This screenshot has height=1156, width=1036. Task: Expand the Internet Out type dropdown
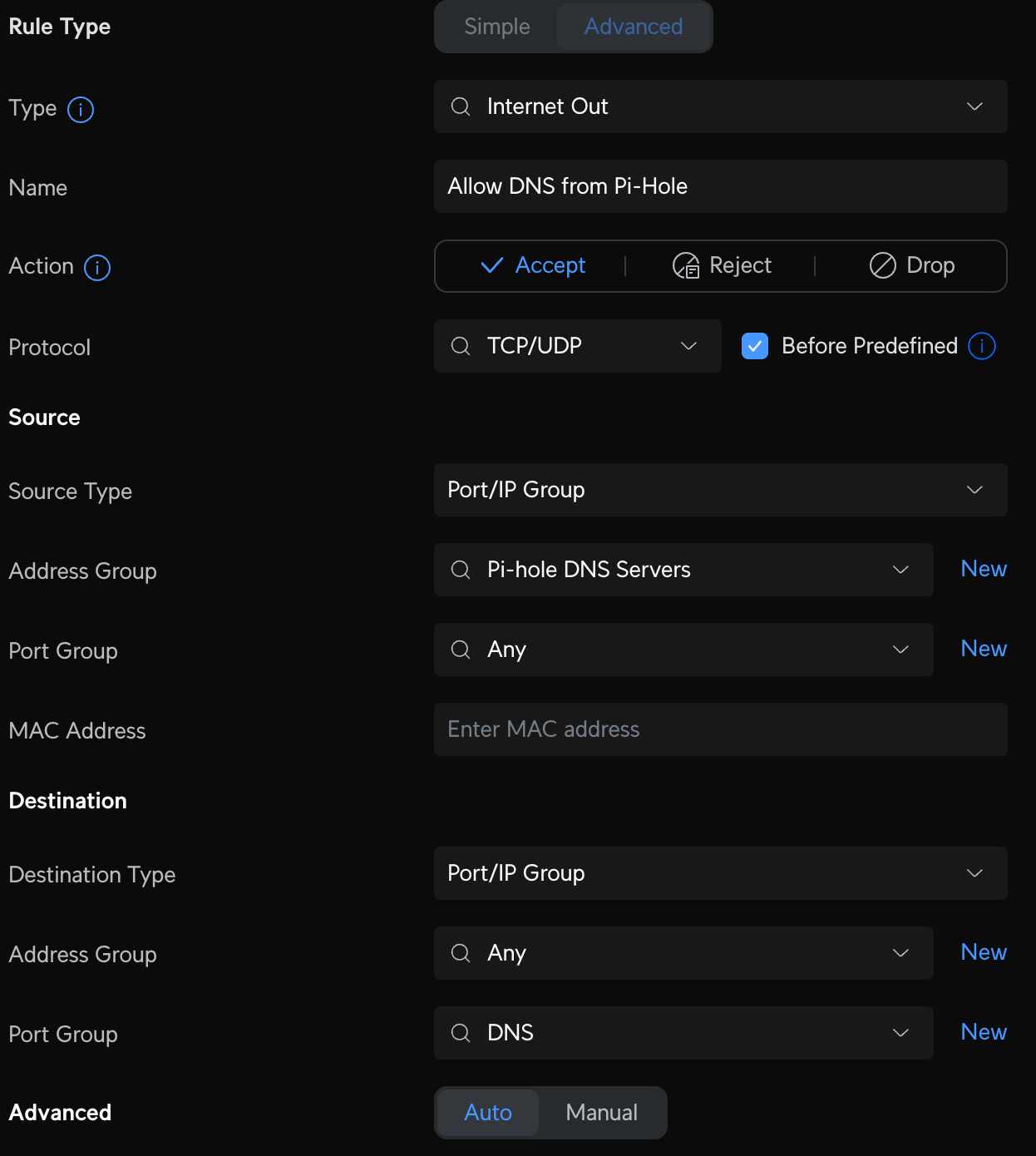pos(974,106)
